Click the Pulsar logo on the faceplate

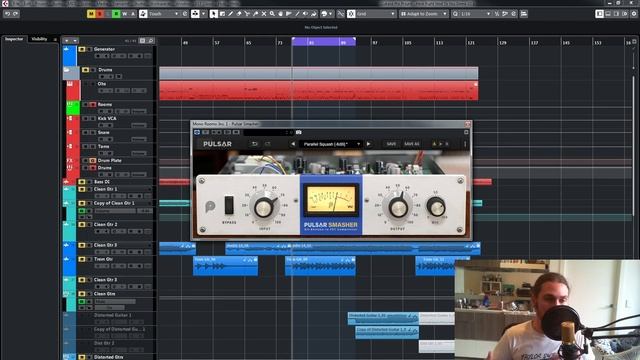(210, 207)
